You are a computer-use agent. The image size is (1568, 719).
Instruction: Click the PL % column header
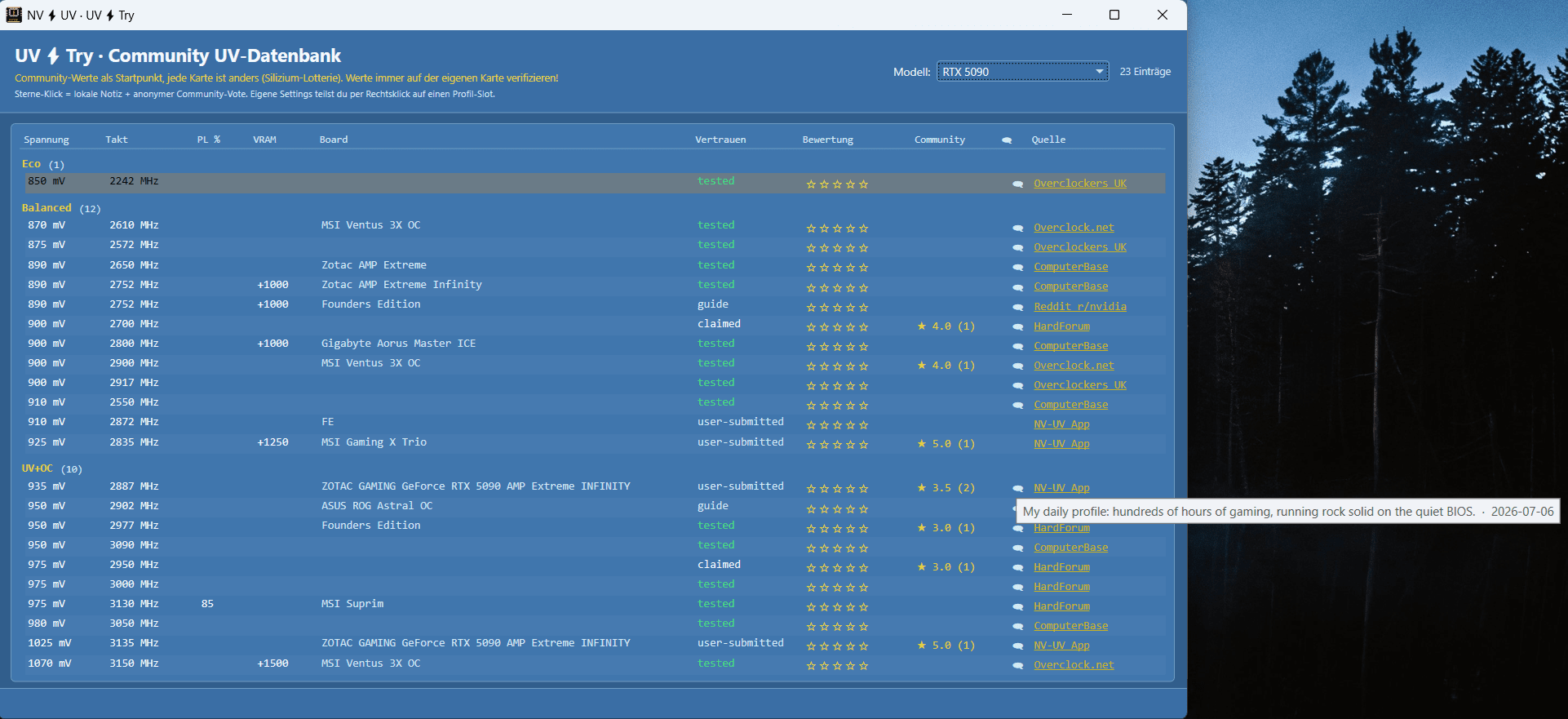click(x=209, y=140)
